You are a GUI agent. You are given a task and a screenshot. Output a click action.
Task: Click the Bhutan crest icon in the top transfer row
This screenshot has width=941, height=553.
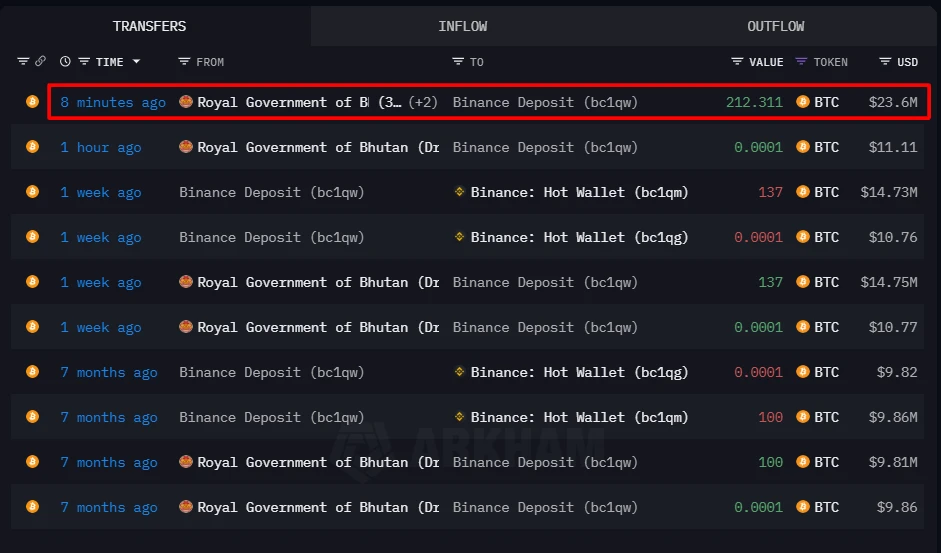185,102
